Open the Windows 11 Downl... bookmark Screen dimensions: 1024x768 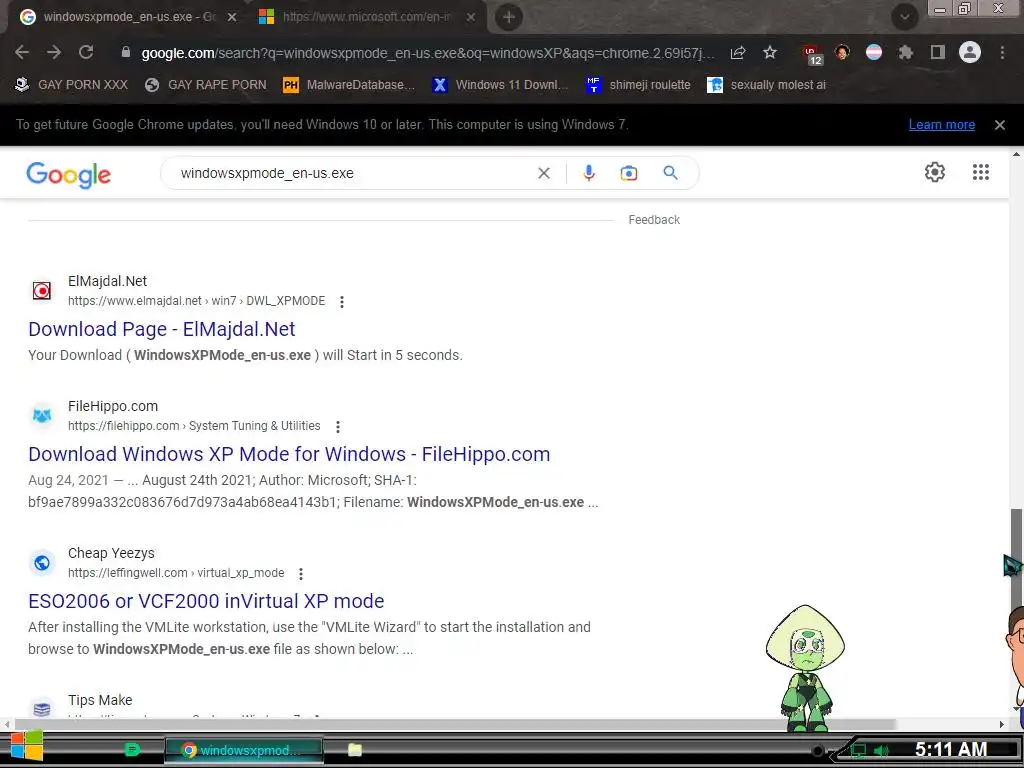(x=500, y=85)
